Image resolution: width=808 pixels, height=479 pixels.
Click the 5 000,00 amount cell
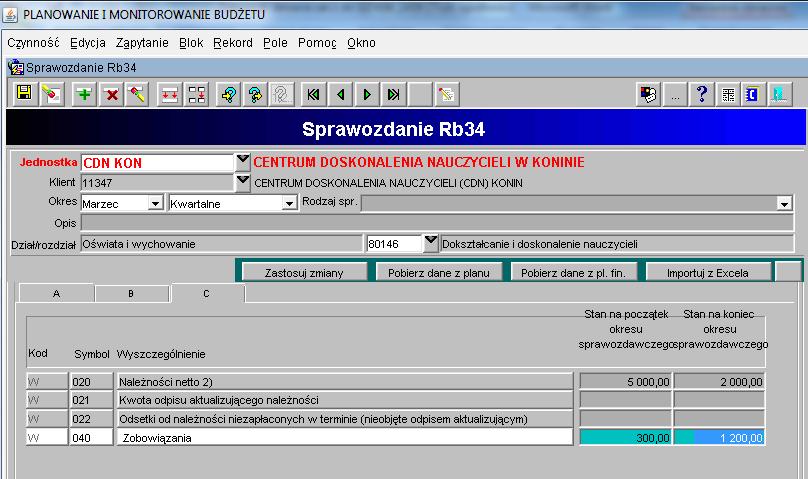click(x=626, y=382)
